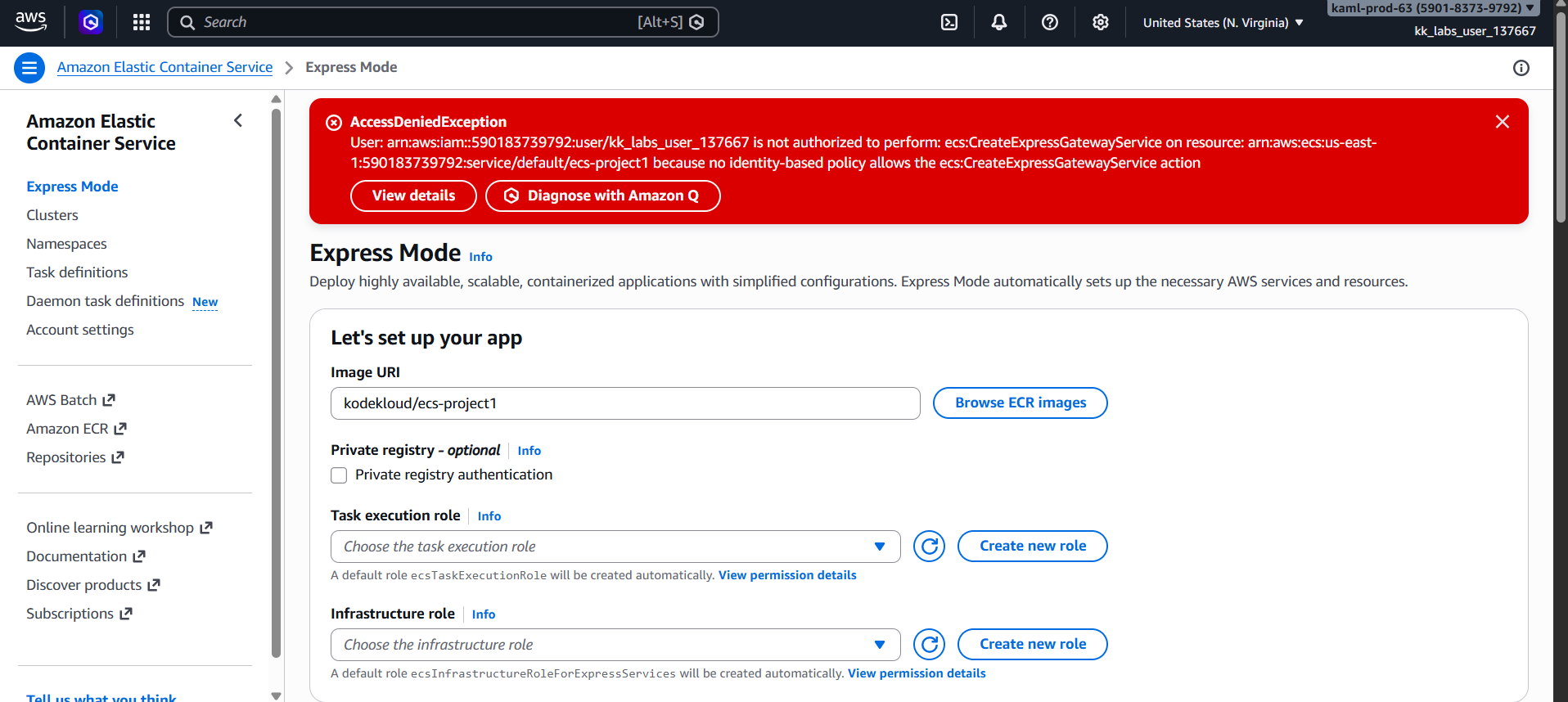Image resolution: width=1568 pixels, height=702 pixels.
Task: Click the New badge beside Daemon task definitions
Action: [205, 302]
